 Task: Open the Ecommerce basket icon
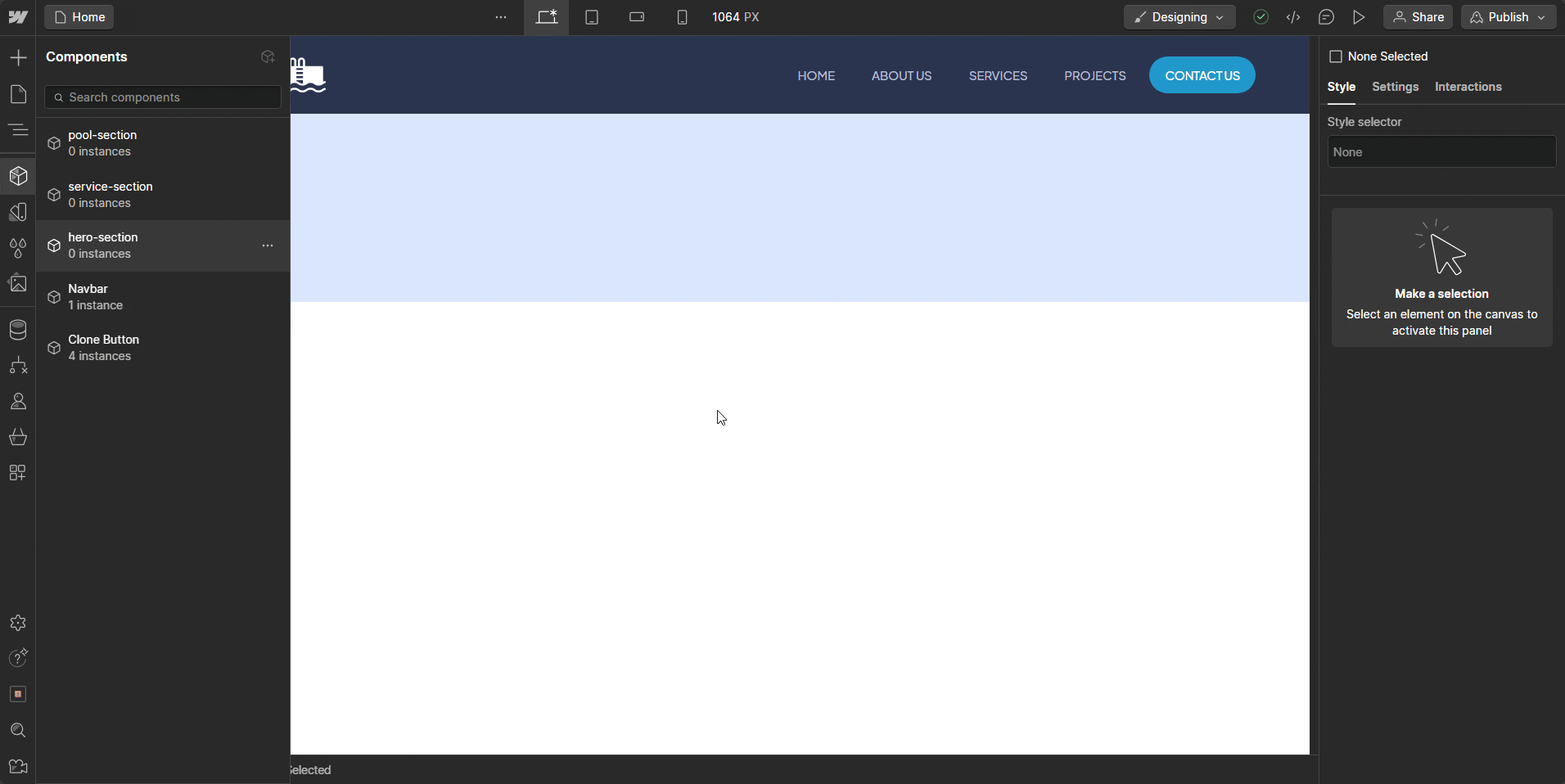tap(18, 437)
